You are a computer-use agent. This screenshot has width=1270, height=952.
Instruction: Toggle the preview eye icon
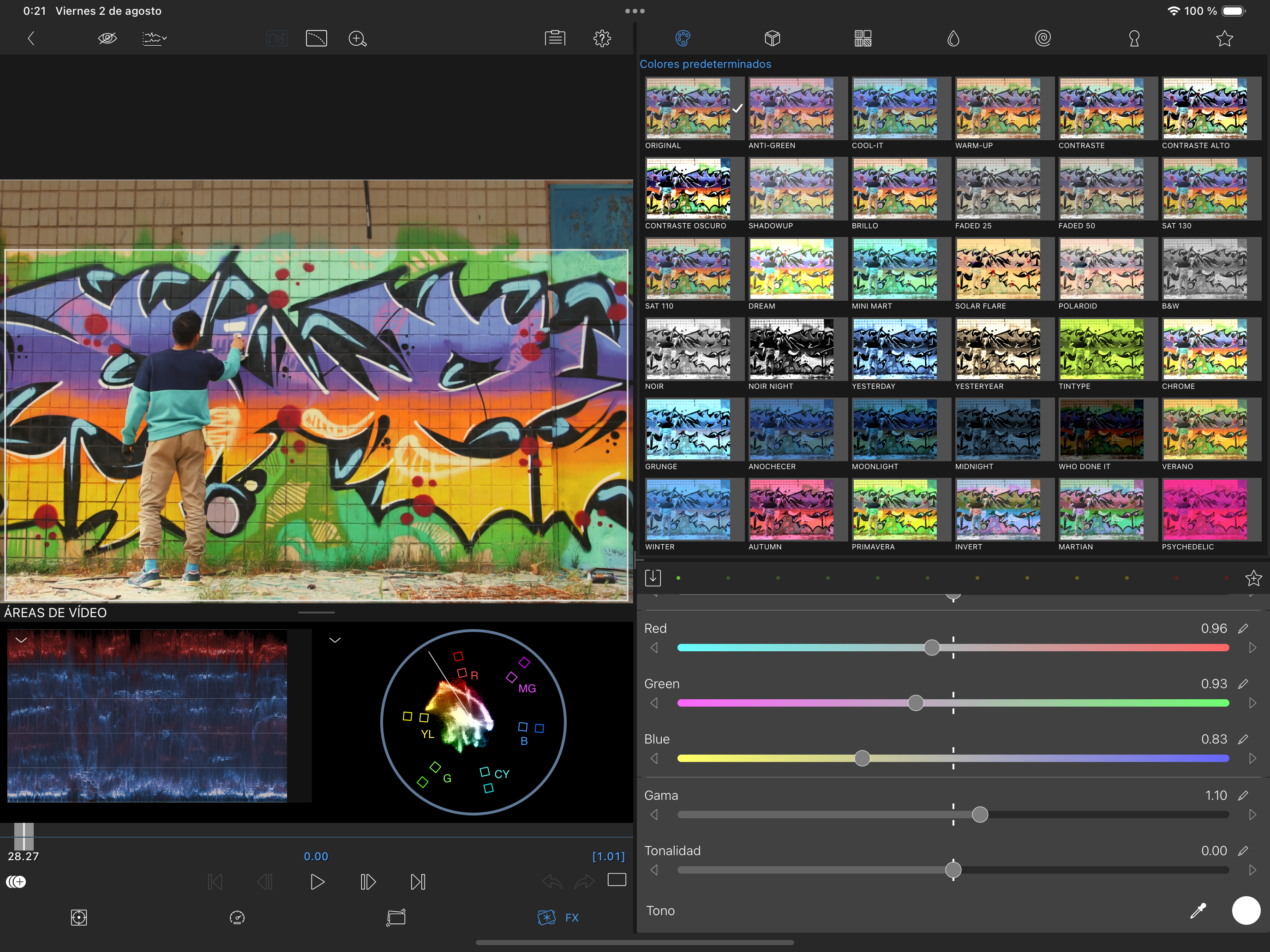coord(108,38)
